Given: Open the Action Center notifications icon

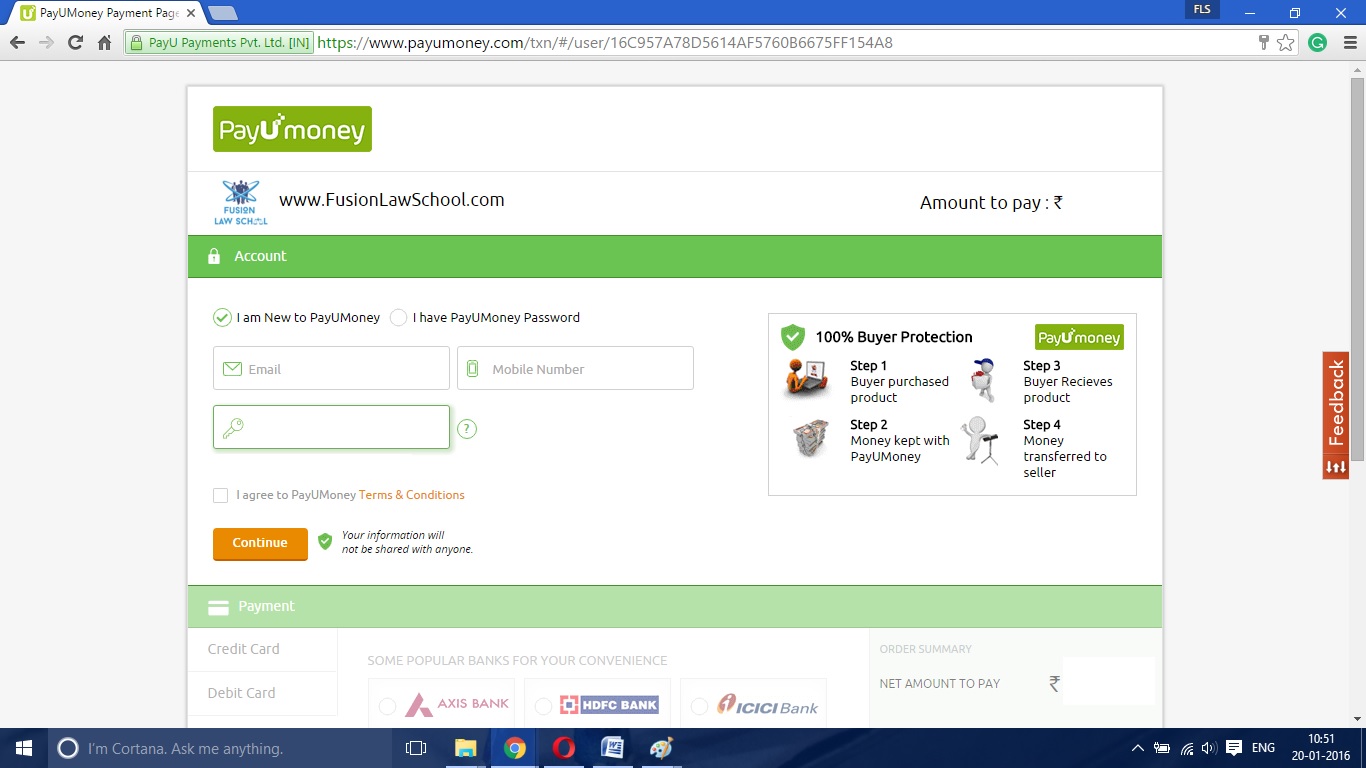Looking at the screenshot, I should click(x=1234, y=748).
